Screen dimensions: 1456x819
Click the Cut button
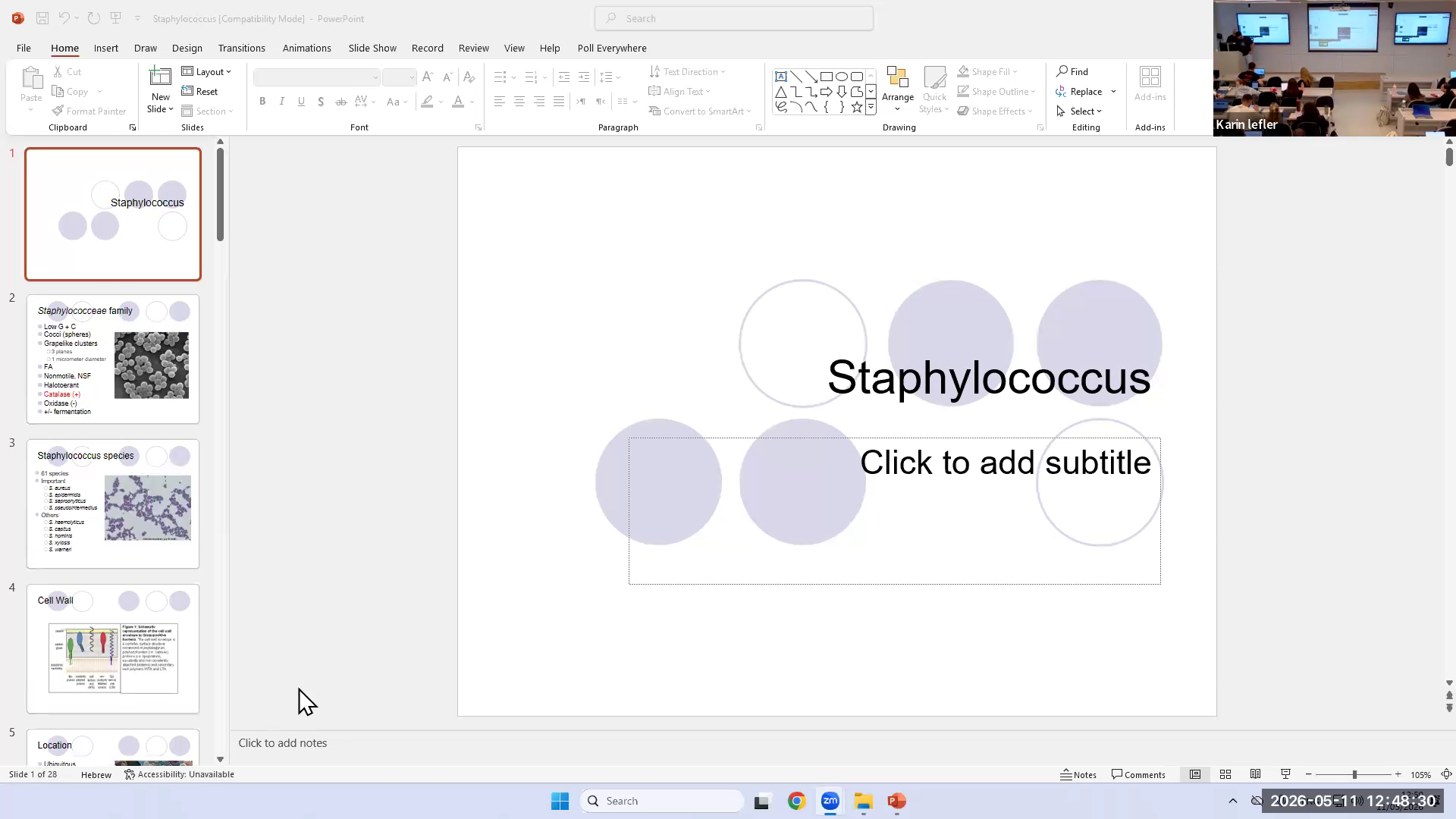point(67,71)
